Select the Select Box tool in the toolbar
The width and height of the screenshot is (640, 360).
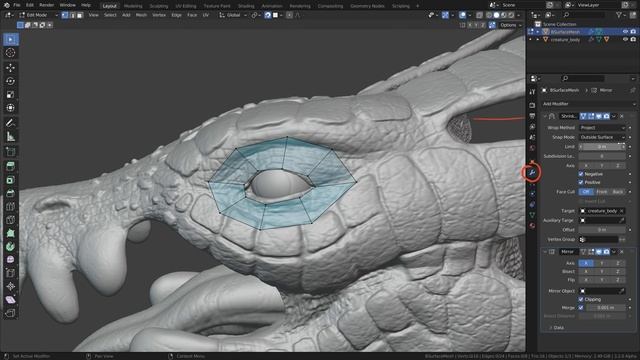[11, 40]
